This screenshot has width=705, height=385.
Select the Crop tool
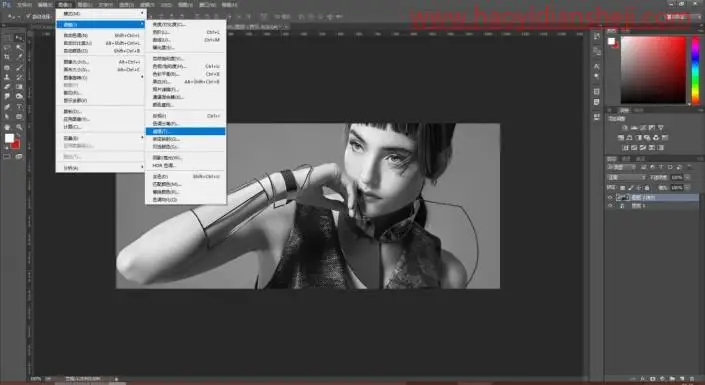[7, 57]
